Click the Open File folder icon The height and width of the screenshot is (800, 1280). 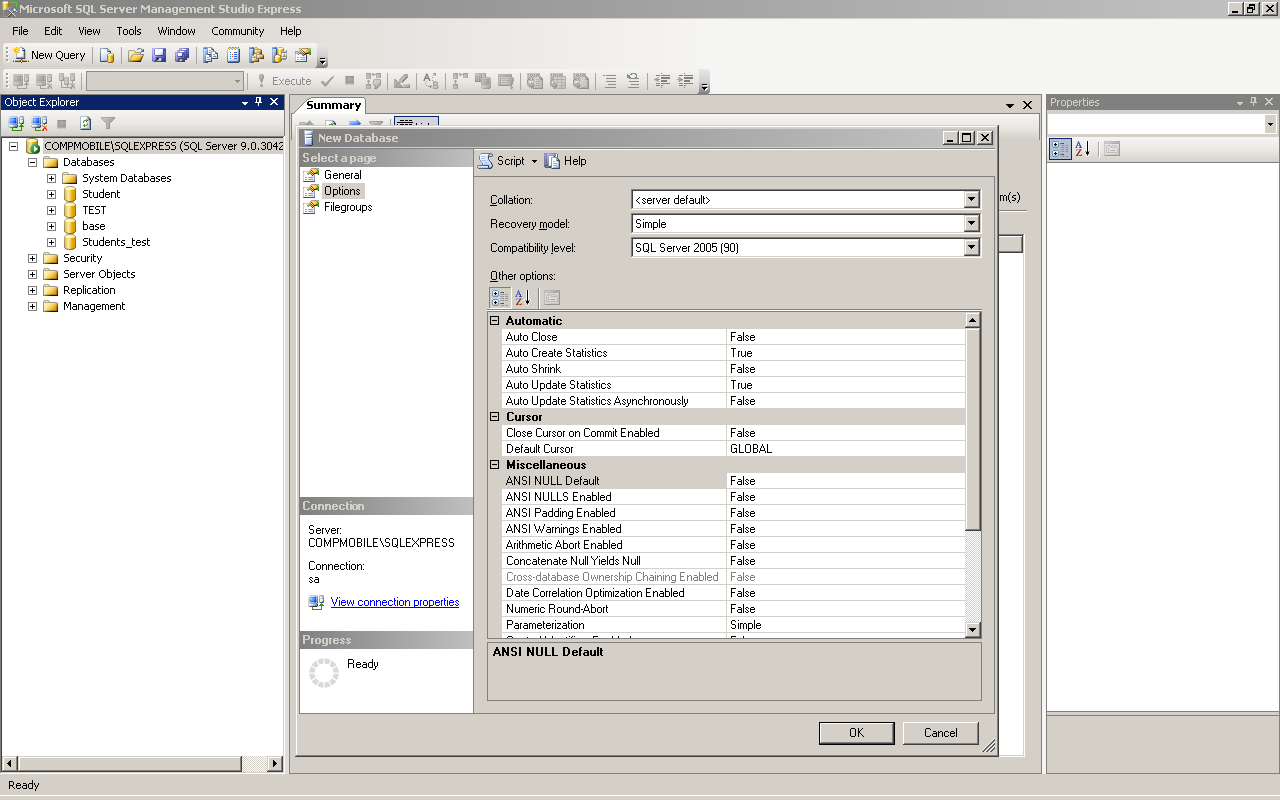[136, 55]
